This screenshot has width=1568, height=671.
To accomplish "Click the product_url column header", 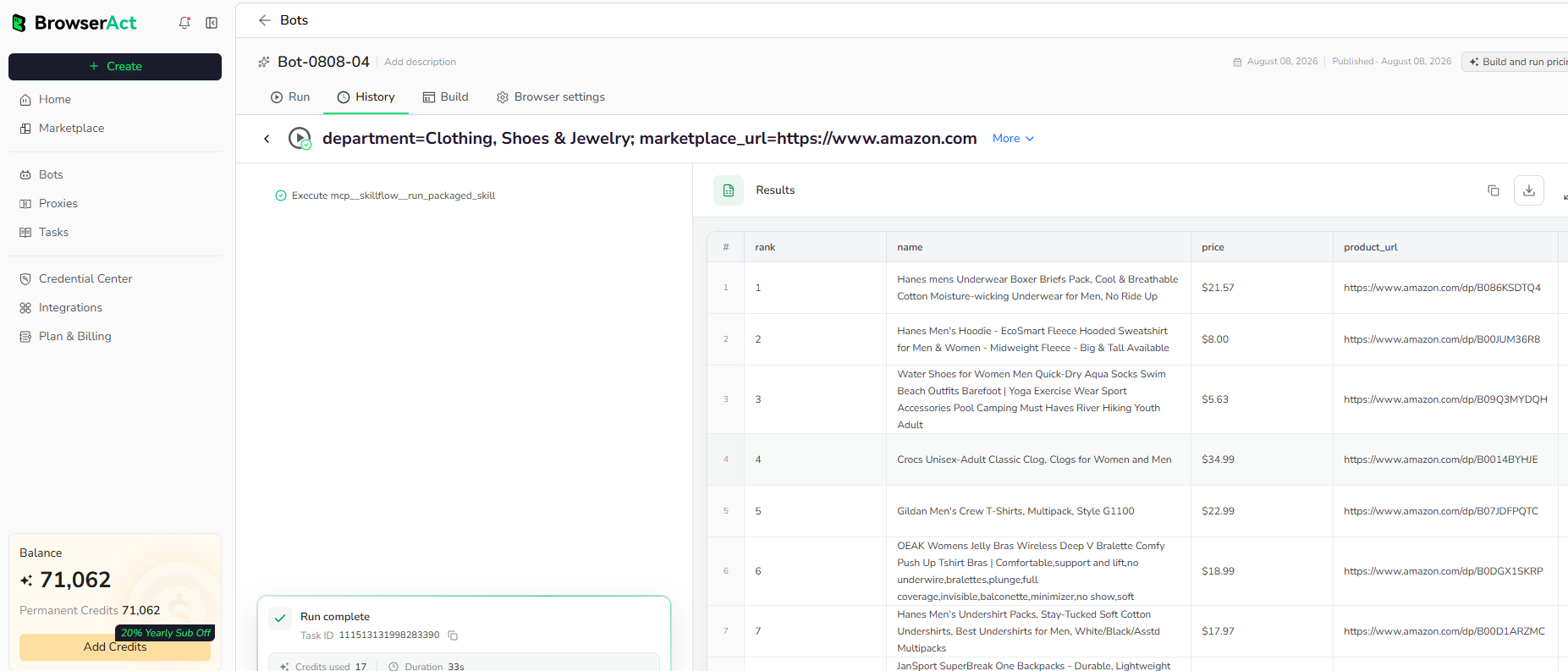I will (1445, 247).
